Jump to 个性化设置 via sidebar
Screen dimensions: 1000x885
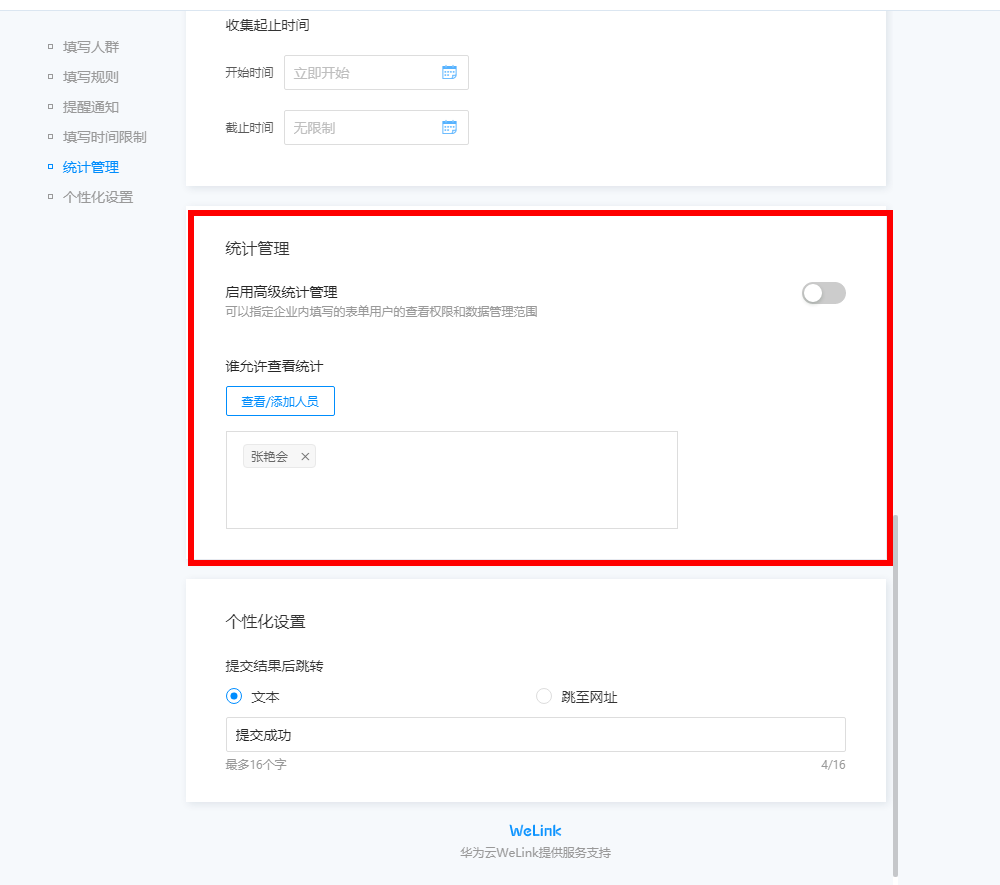[x=98, y=197]
